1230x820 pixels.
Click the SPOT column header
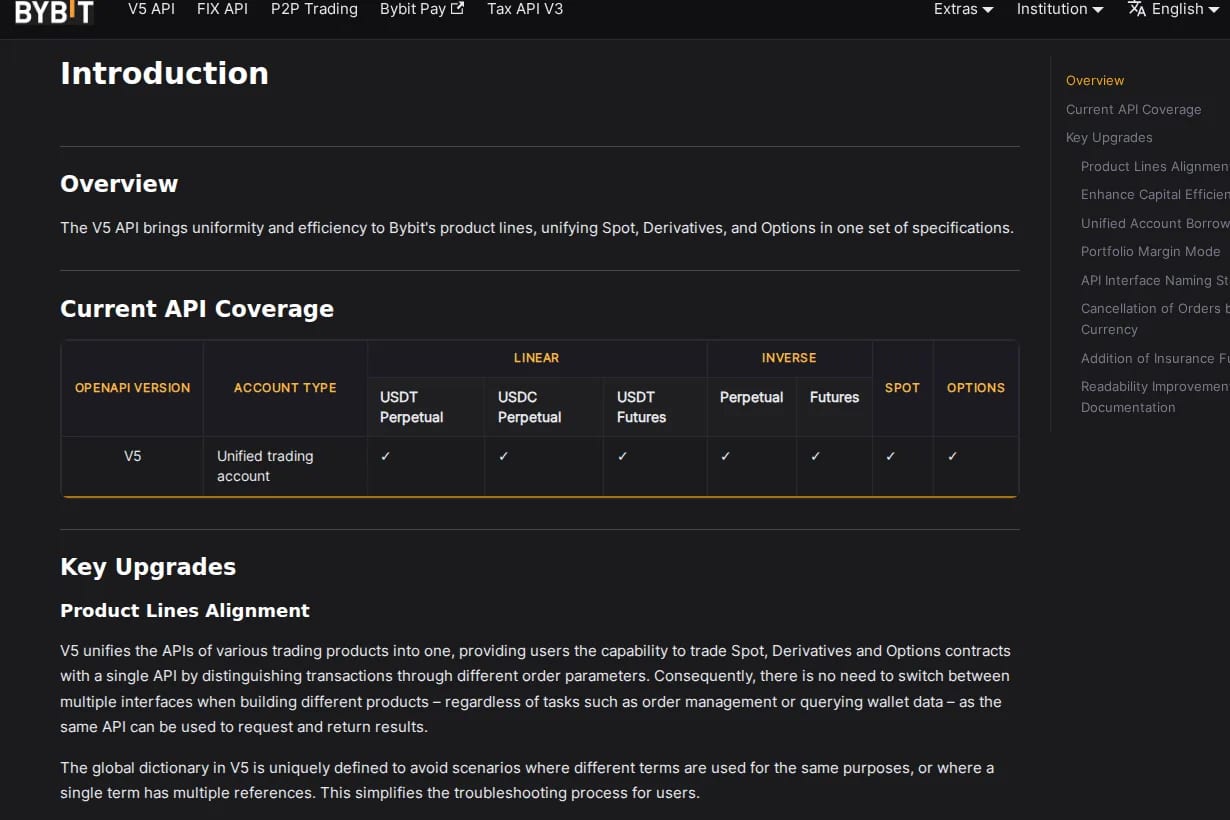[x=902, y=388]
